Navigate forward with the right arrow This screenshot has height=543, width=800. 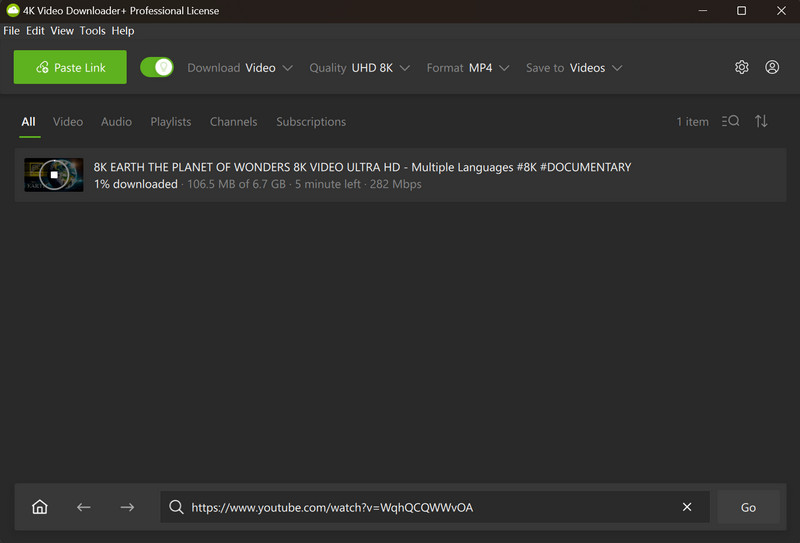coord(127,507)
